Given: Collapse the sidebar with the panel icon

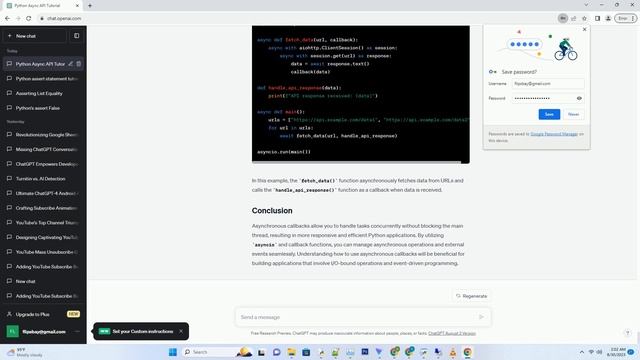Looking at the screenshot, I should 76,36.
